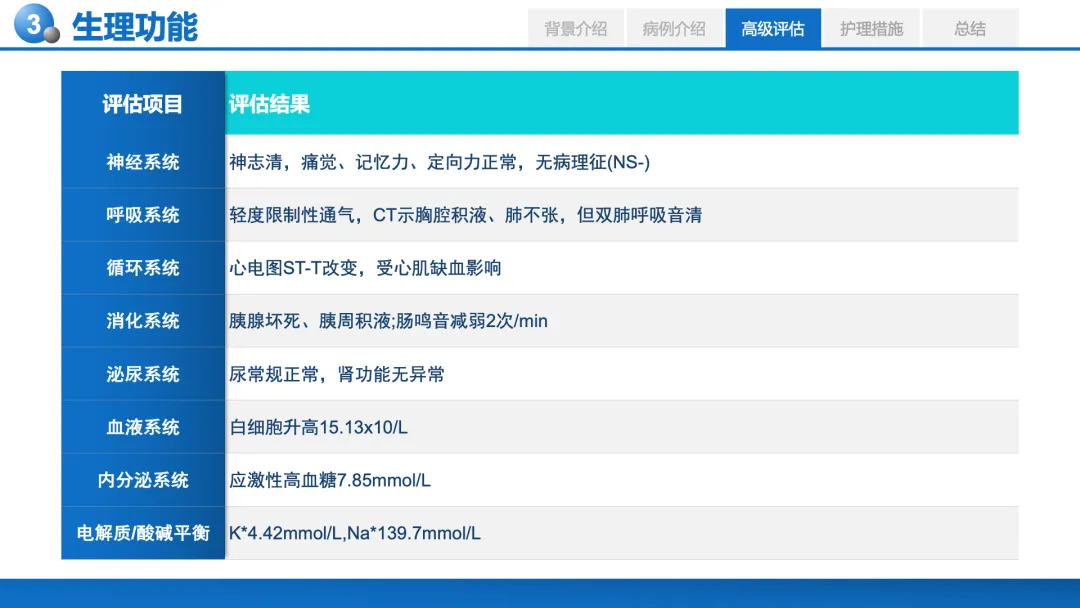Click the 血液系统 row label
Viewport: 1080px width, 608px height.
tap(143, 427)
